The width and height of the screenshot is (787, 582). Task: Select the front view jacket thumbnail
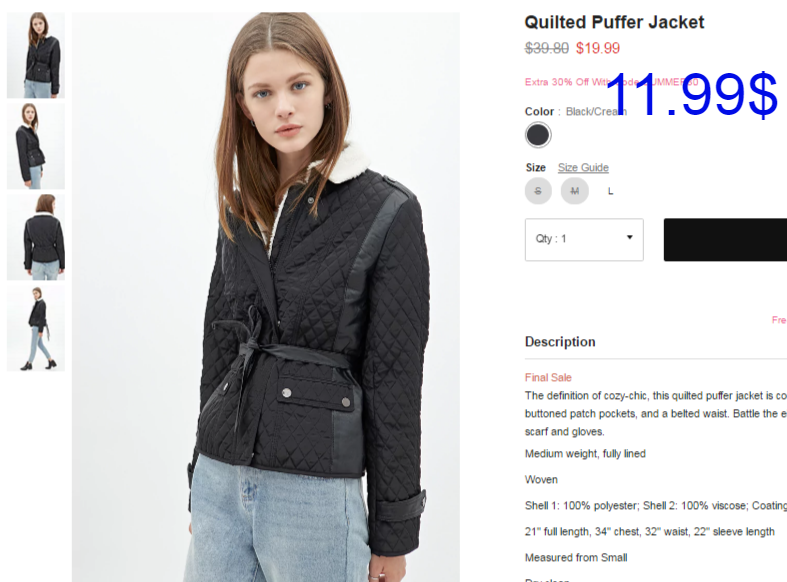36,55
